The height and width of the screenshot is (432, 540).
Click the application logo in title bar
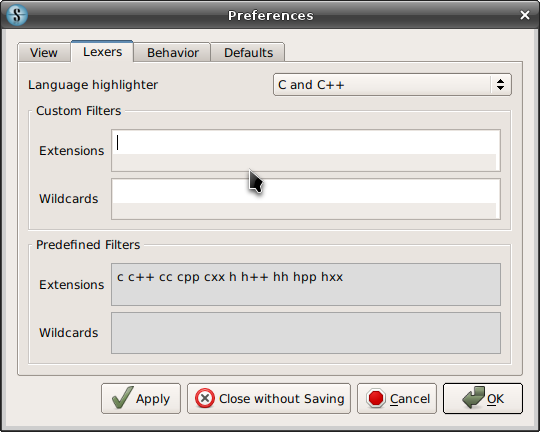click(x=17, y=15)
